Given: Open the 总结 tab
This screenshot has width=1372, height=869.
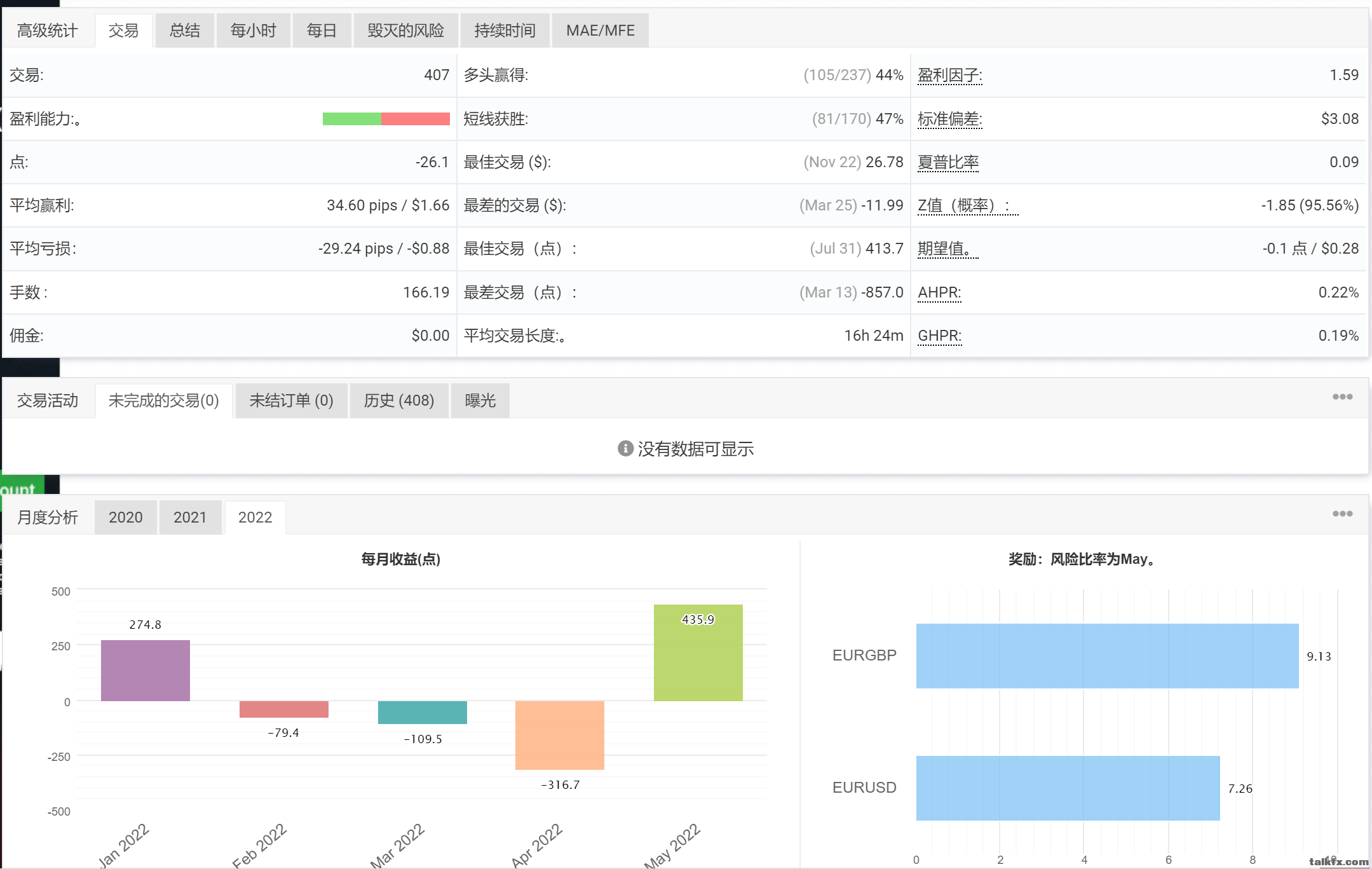Looking at the screenshot, I should pyautogui.click(x=184, y=31).
